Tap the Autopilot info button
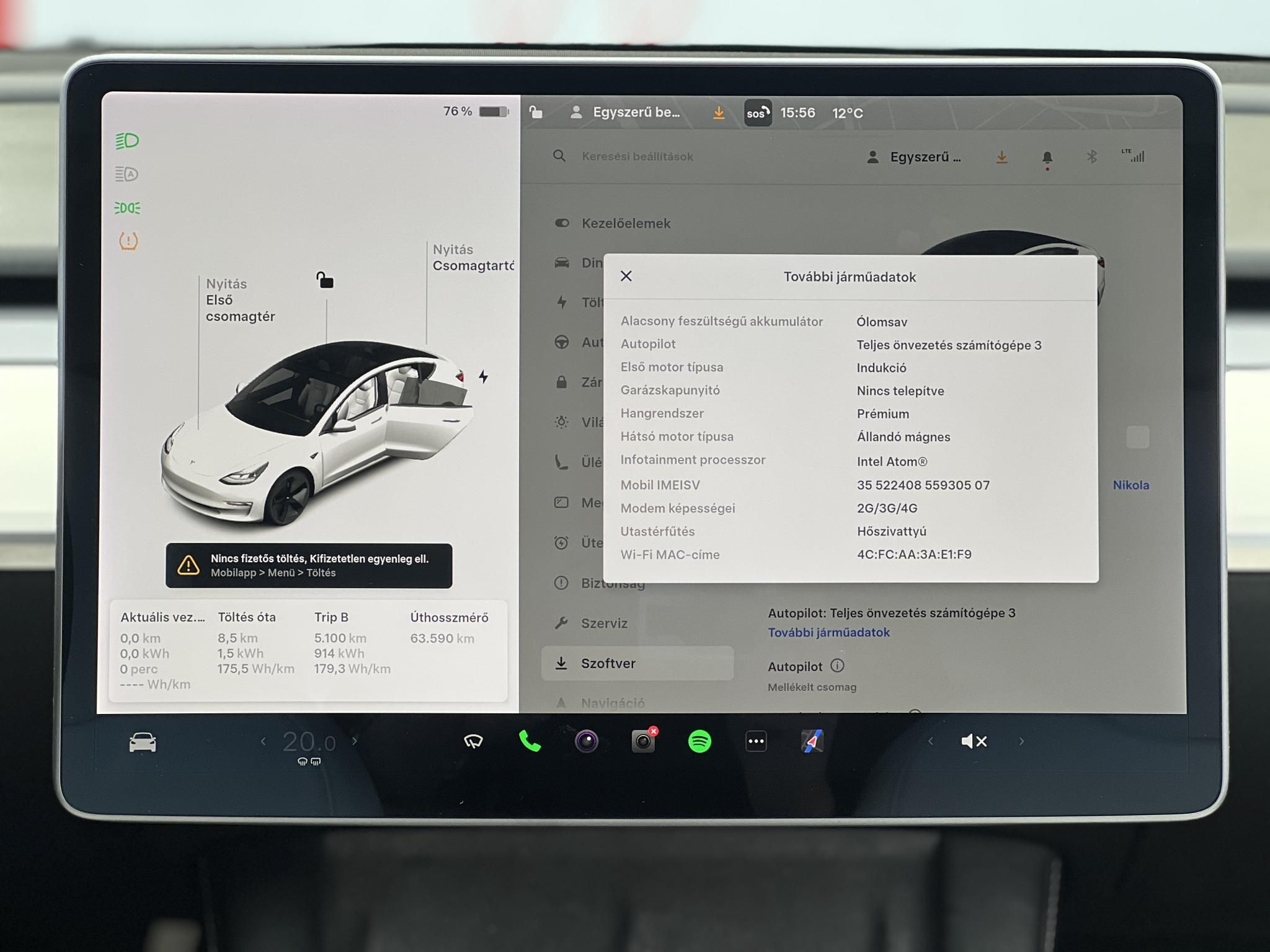 pos(838,666)
